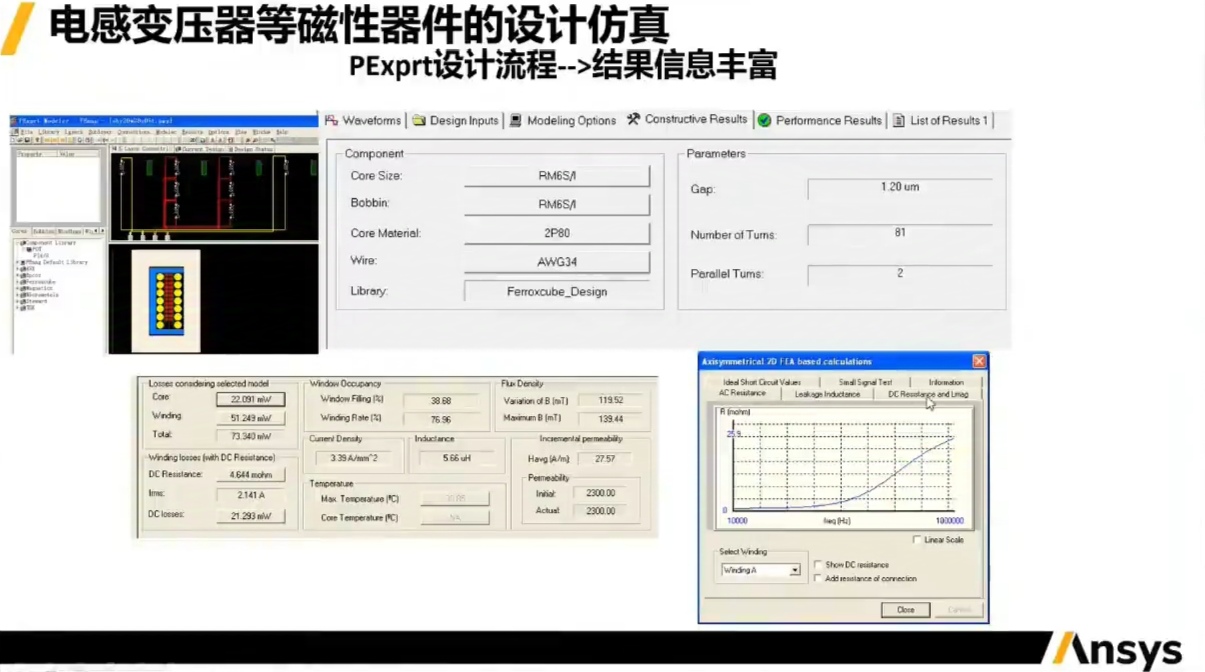
Task: Click the Core loss 22.091 mW button
Action: pos(250,399)
